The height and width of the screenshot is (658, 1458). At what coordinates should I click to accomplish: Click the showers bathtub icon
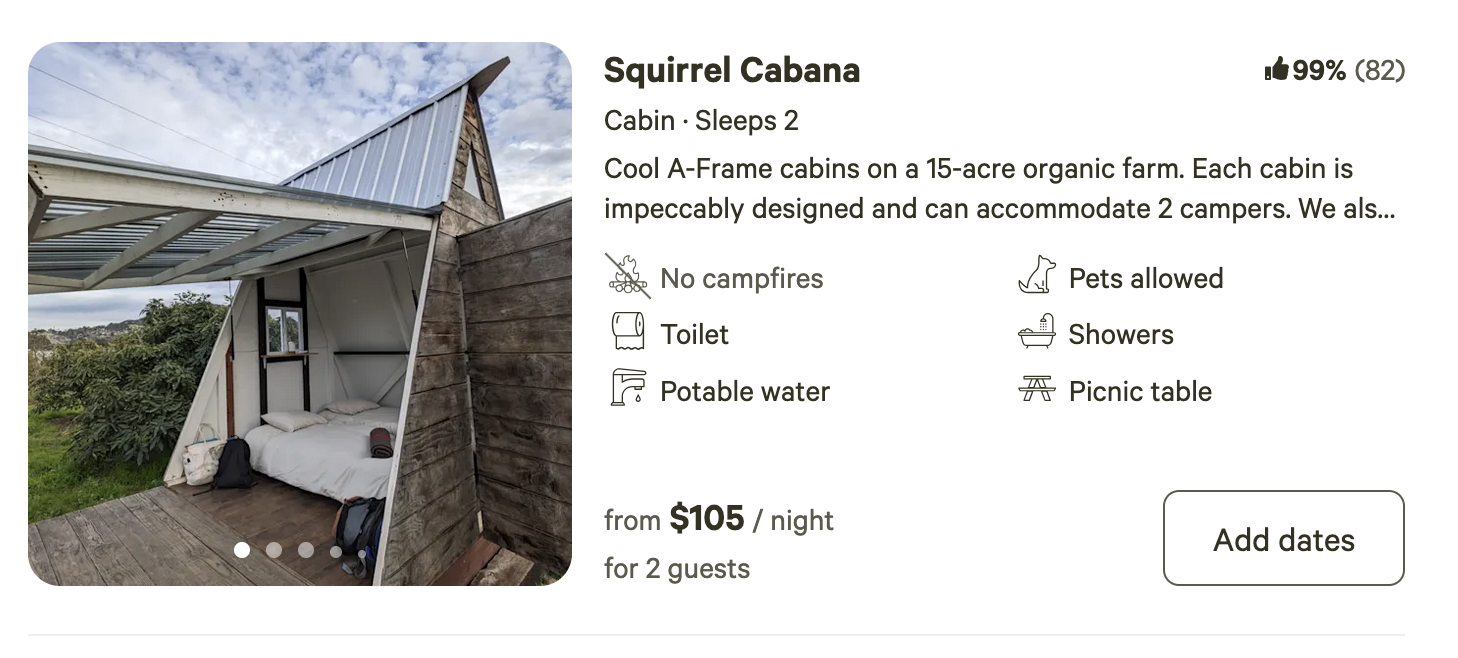[x=1037, y=333]
